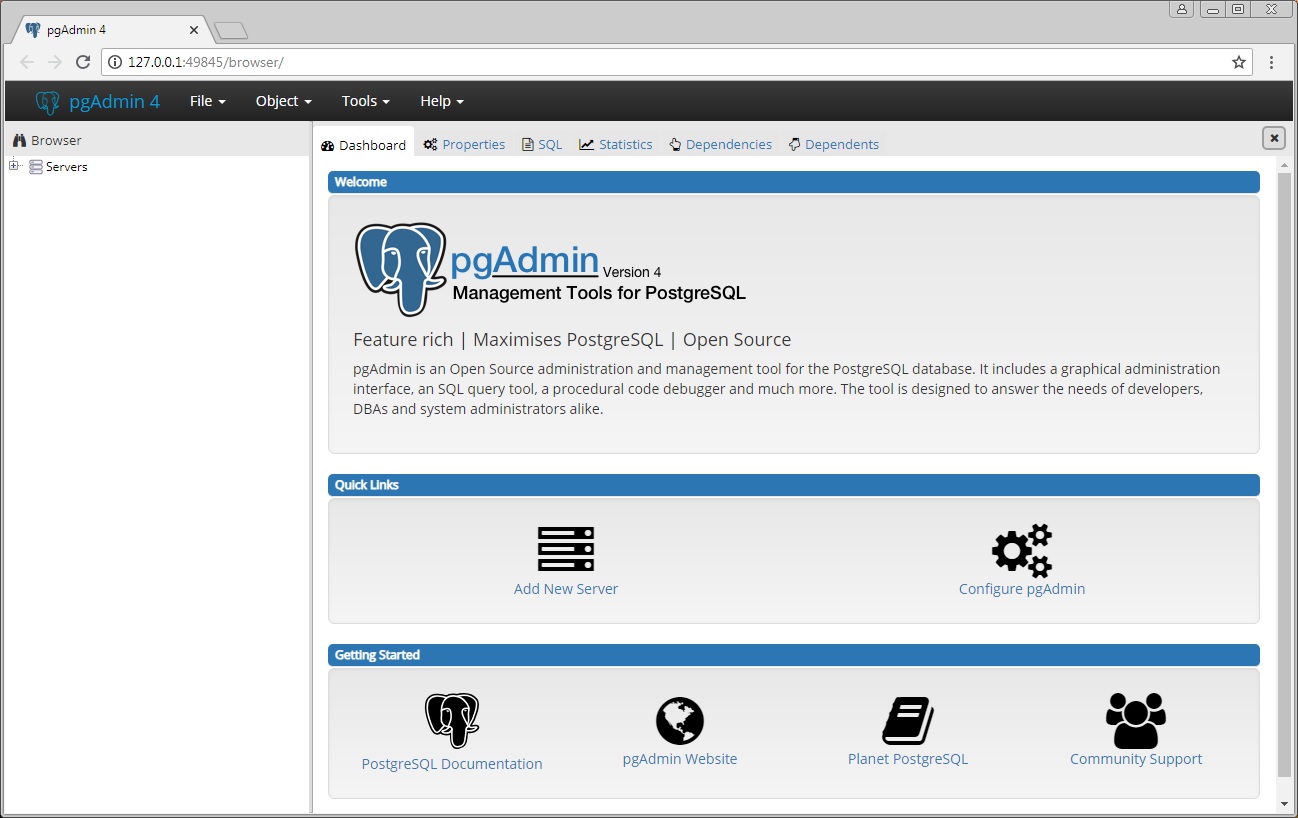Open the Help dropdown menu
The height and width of the screenshot is (818, 1298).
tap(442, 101)
